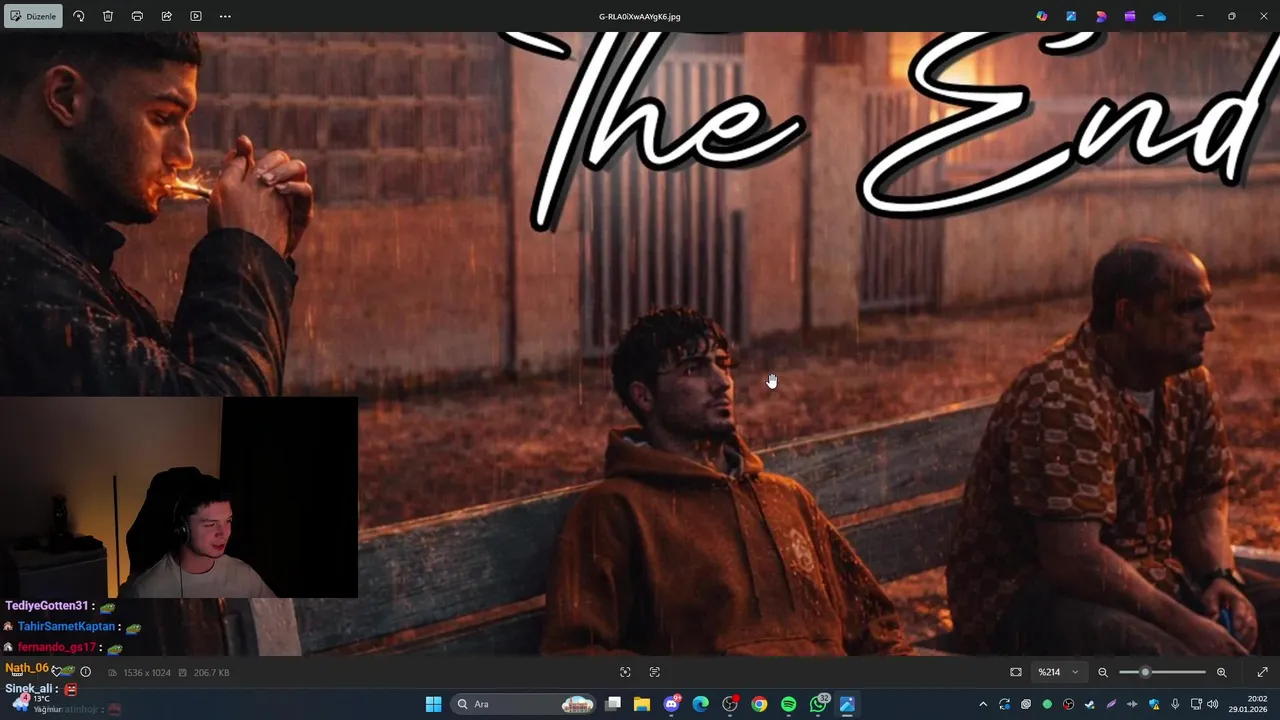
Task: Click the scan text icon in bottom bar
Action: click(x=655, y=672)
